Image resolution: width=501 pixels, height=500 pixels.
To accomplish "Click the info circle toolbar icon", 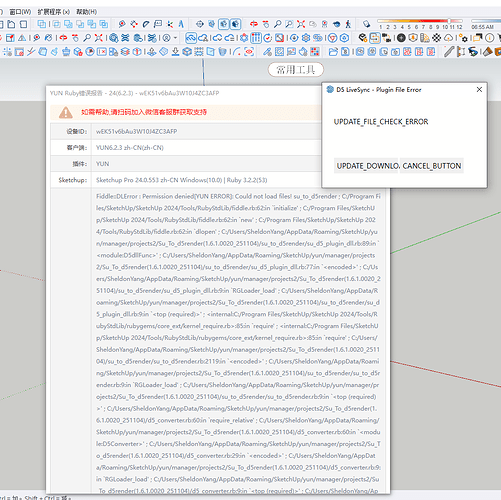I will pos(490,38).
